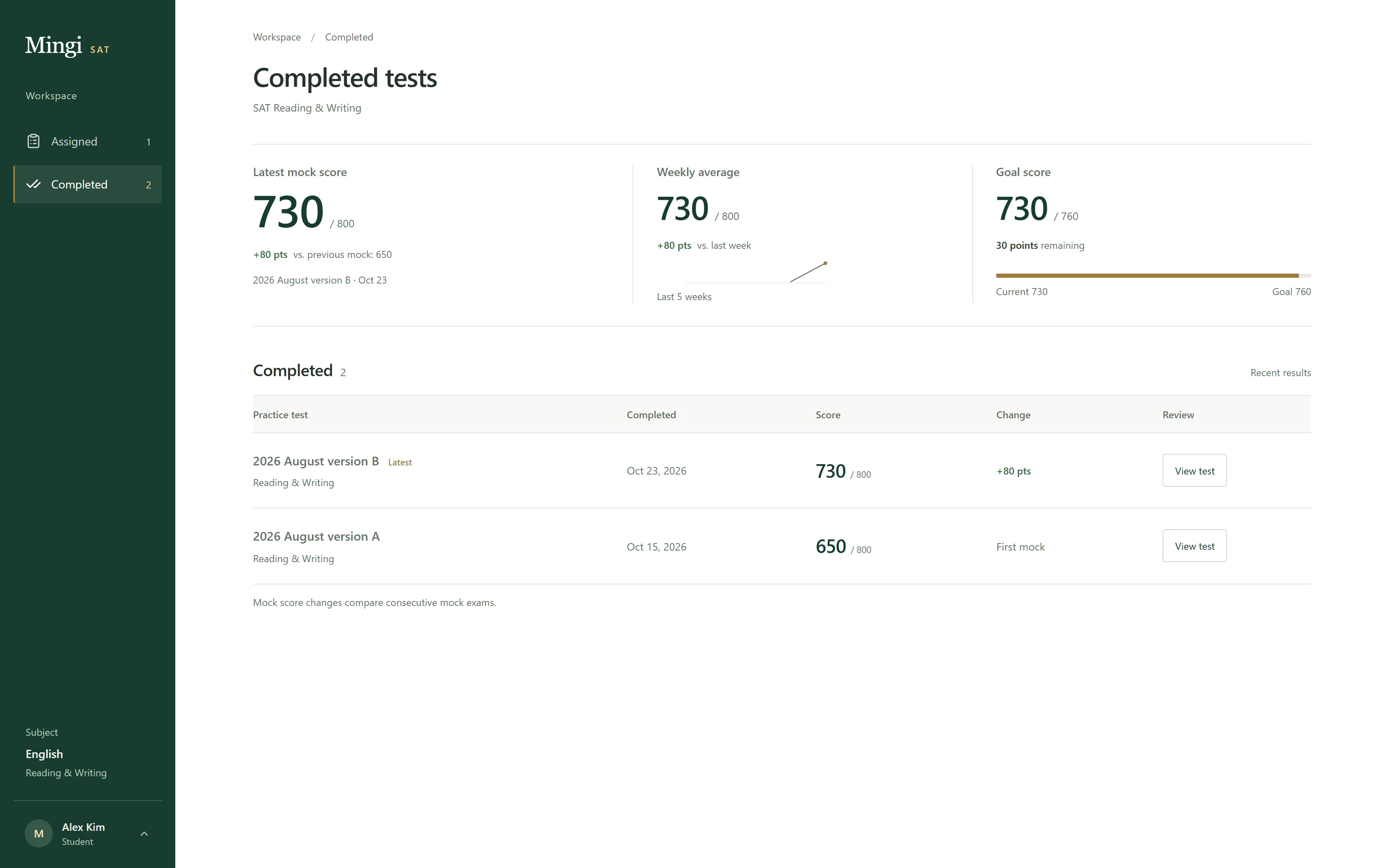Image resolution: width=1389 pixels, height=868 pixels.
Task: Click the 2026 August version B · Oct 23 caption
Action: pyautogui.click(x=320, y=281)
